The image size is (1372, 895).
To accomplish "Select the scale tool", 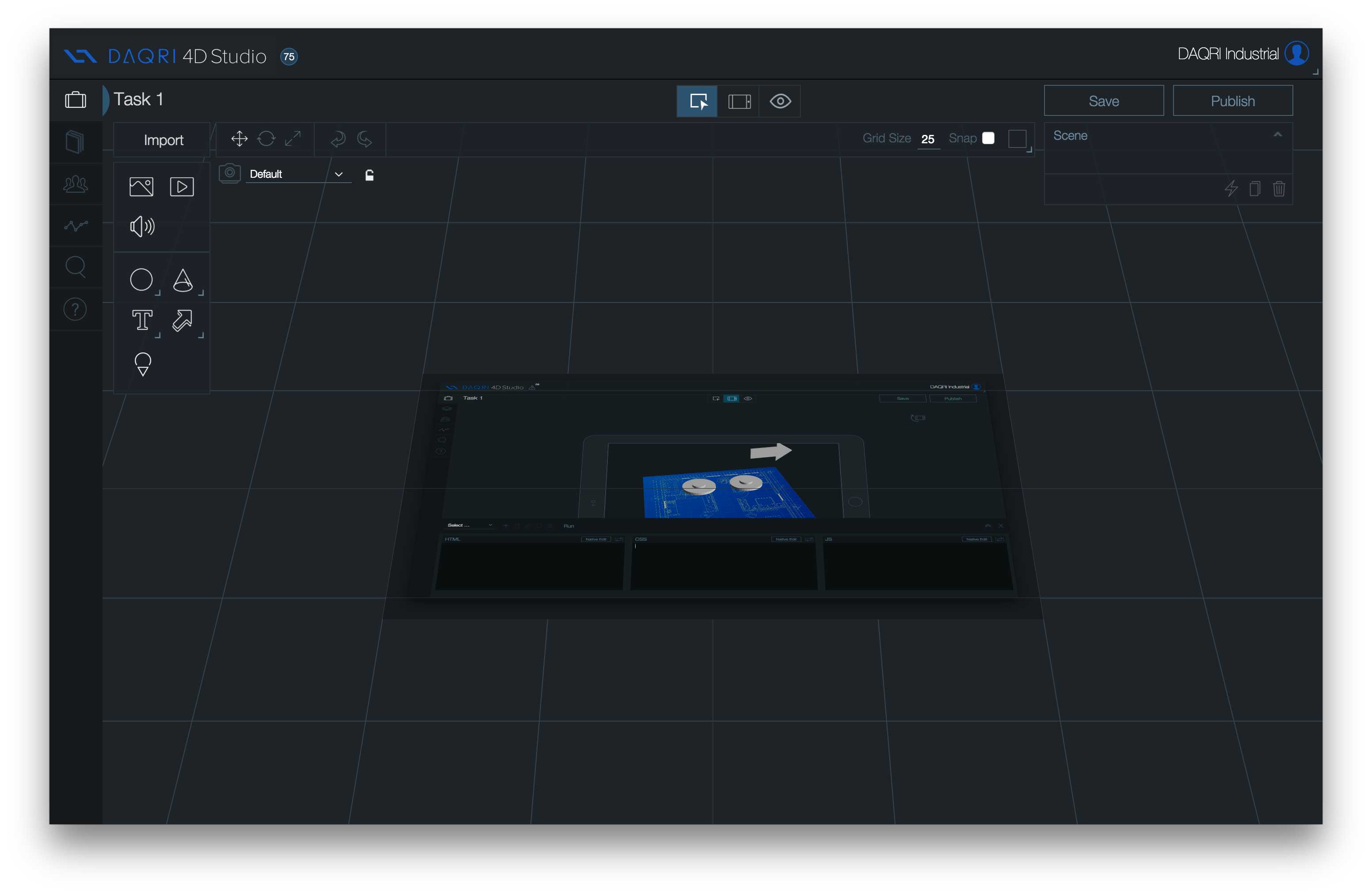I will click(x=293, y=139).
